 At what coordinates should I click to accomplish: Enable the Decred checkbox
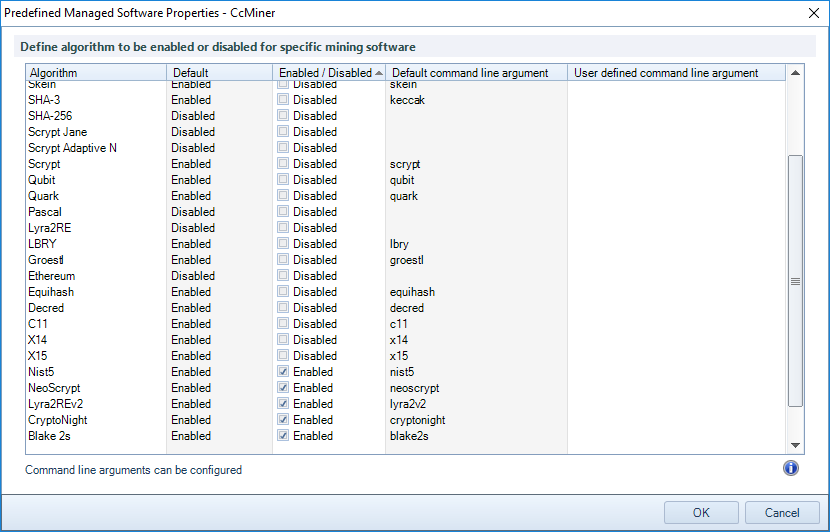point(283,307)
